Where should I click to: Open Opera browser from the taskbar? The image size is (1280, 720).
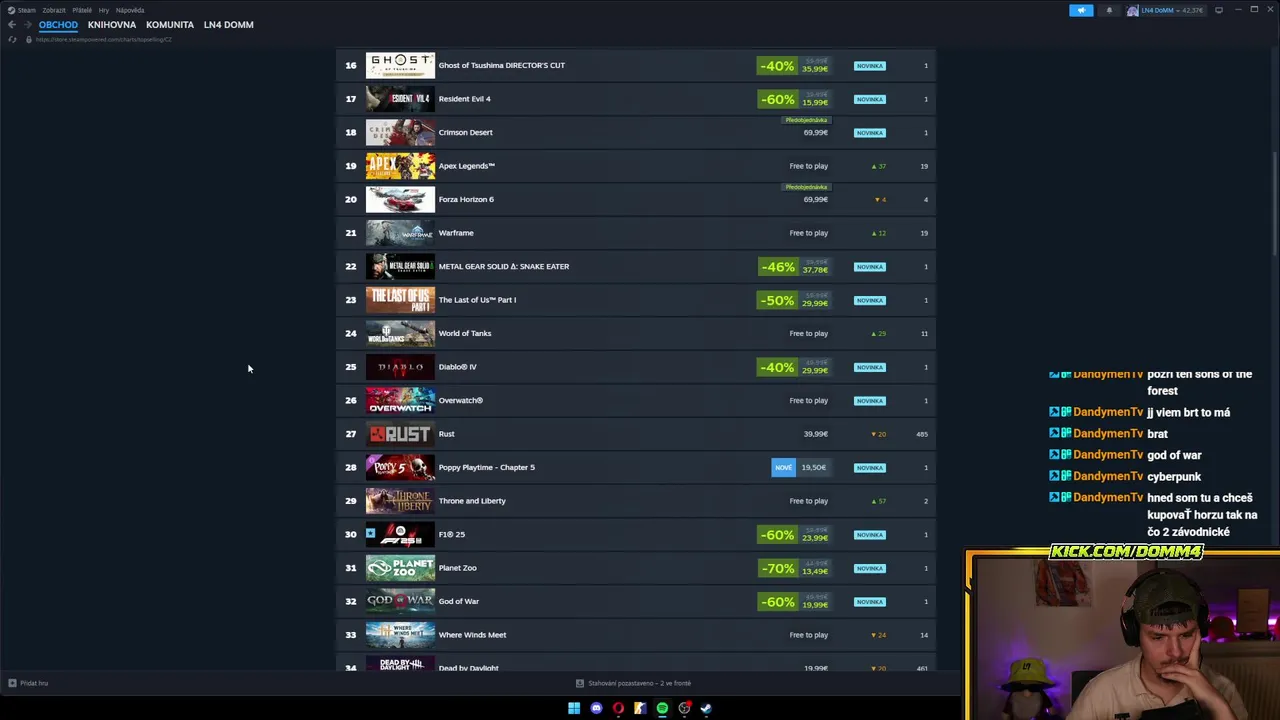point(618,708)
